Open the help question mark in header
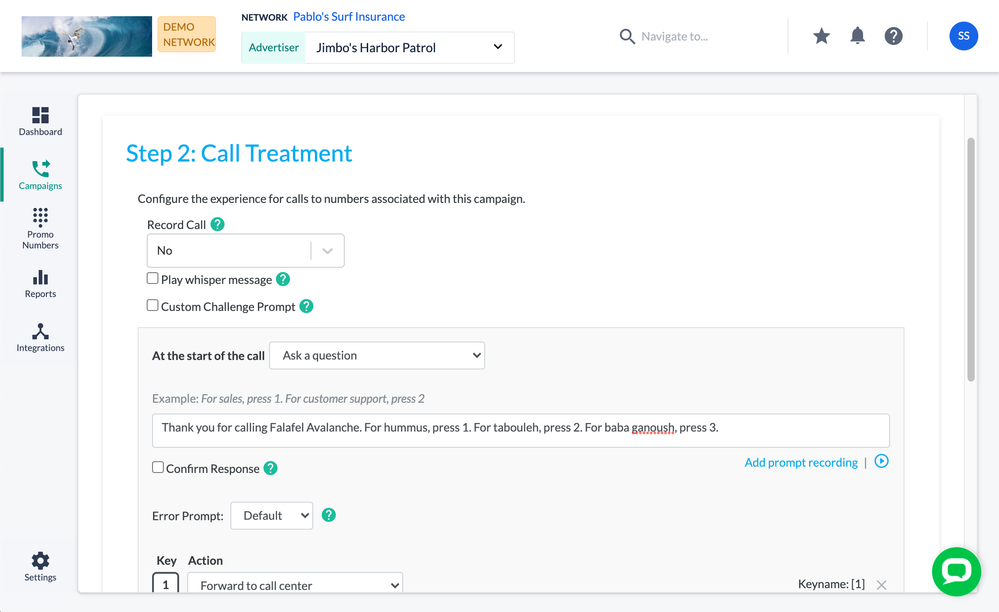The width and height of the screenshot is (999, 612). click(x=894, y=36)
